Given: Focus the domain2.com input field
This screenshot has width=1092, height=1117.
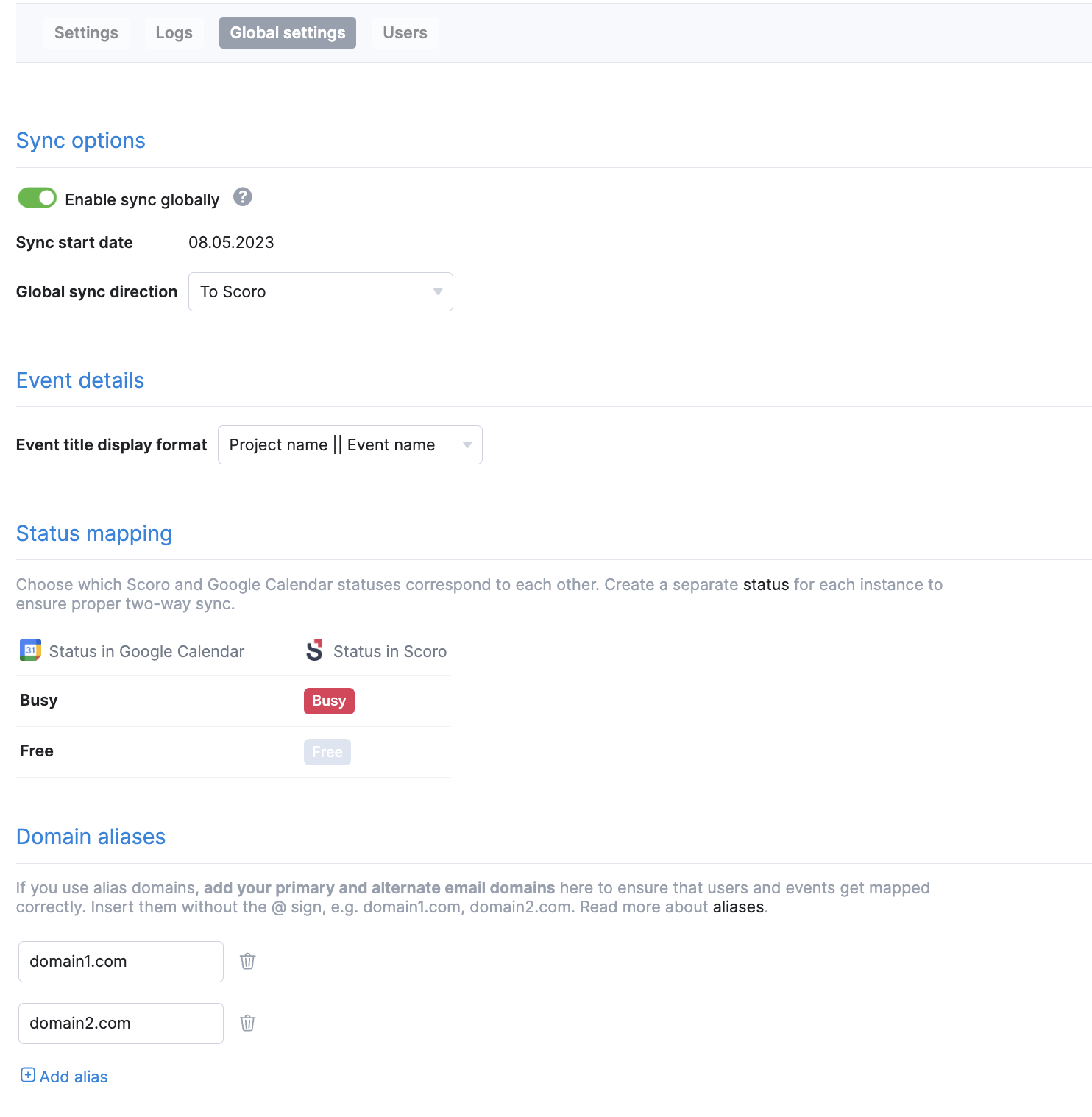Looking at the screenshot, I should [121, 1024].
